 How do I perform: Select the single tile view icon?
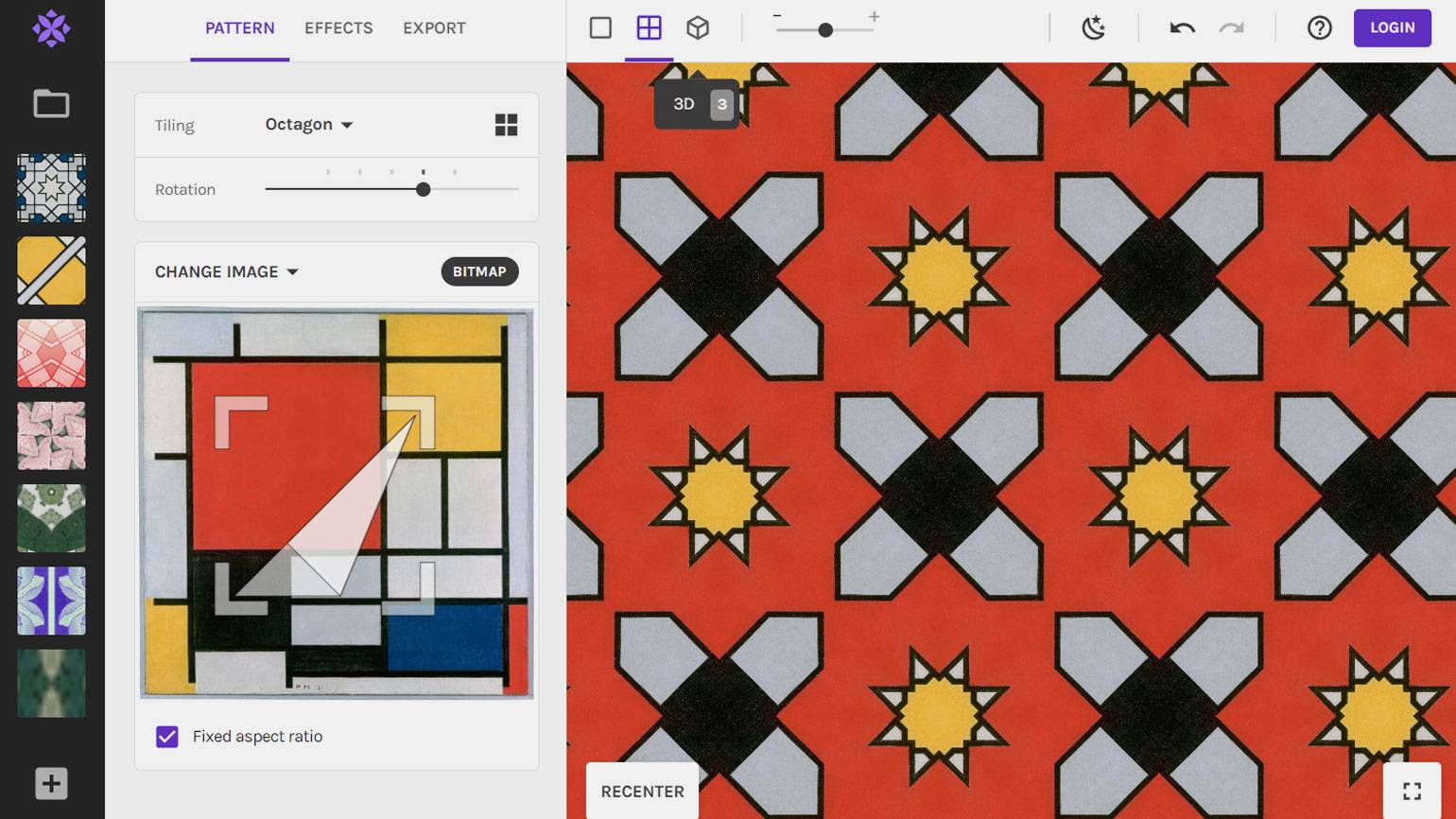(x=600, y=27)
